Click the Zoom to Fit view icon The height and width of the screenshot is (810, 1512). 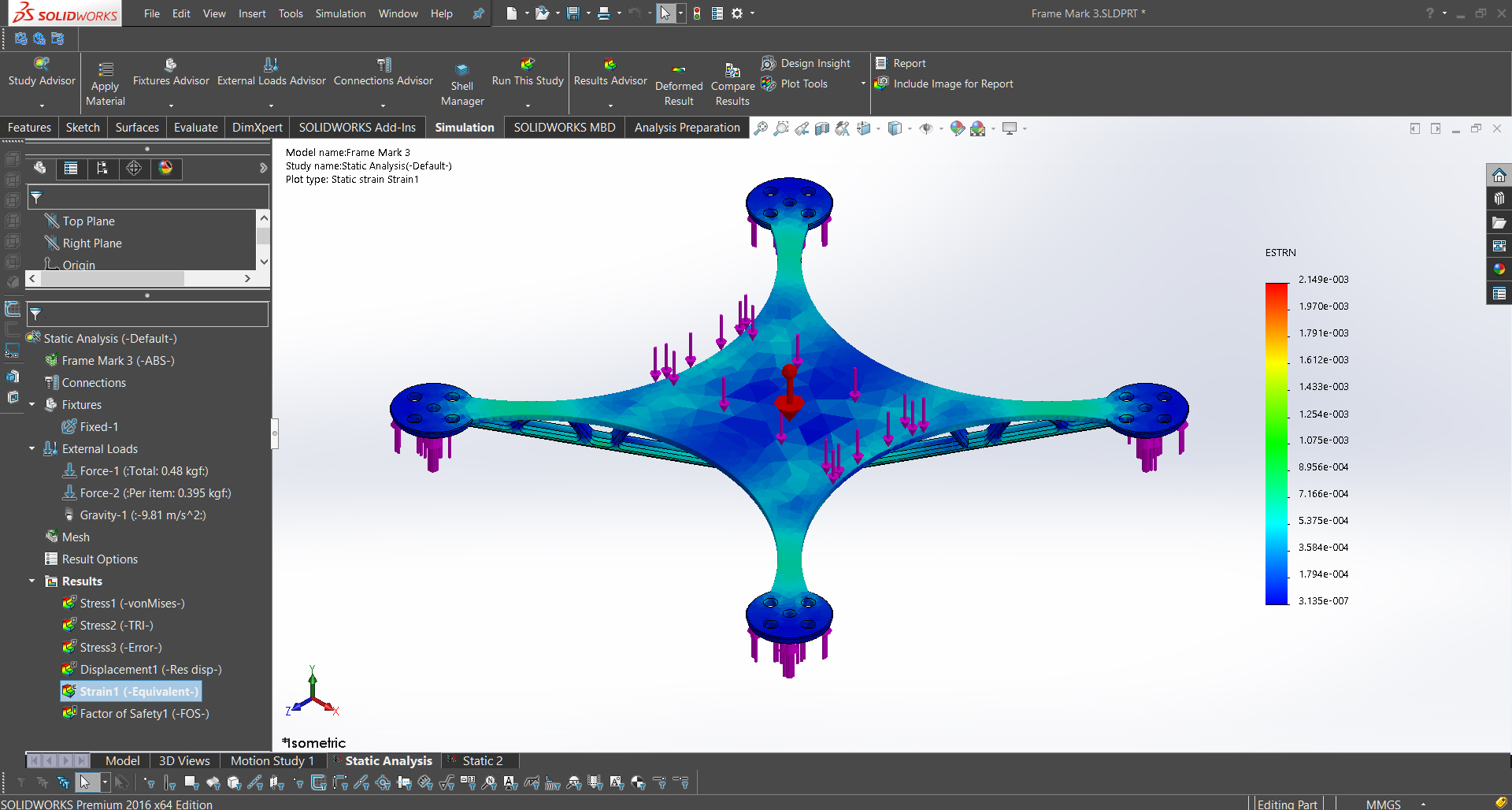760,128
